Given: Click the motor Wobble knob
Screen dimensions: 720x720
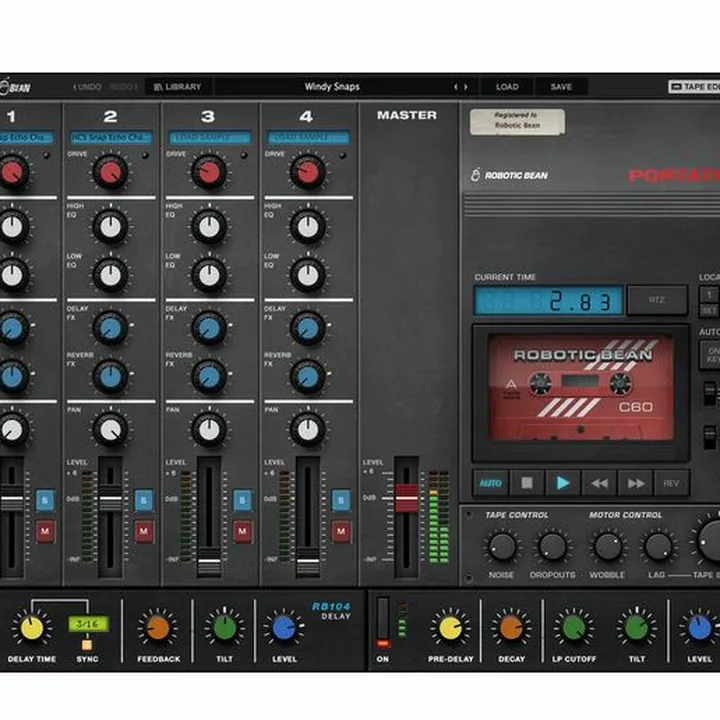Looking at the screenshot, I should (608, 547).
